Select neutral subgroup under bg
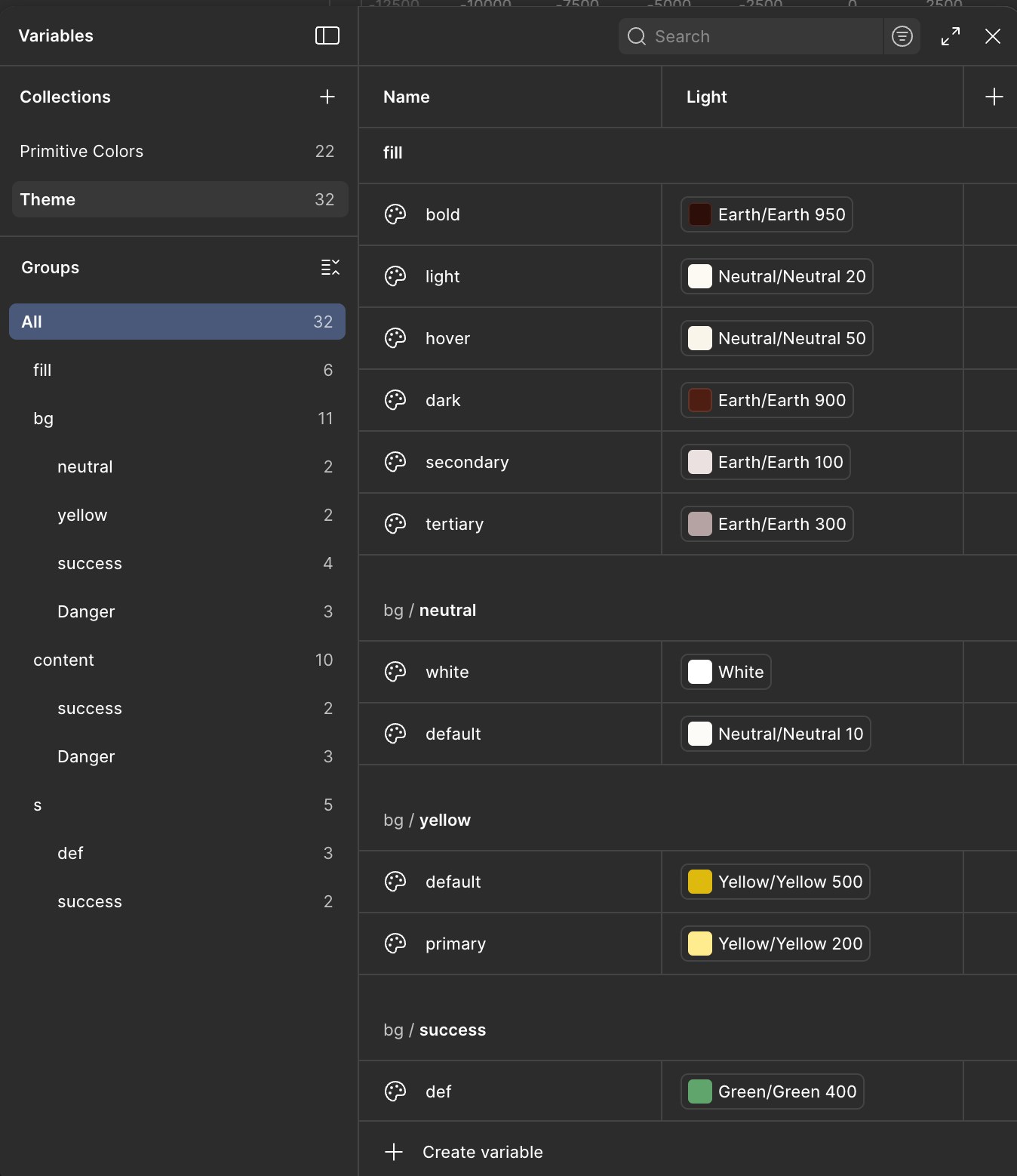Viewport: 1017px width, 1176px height. click(177, 466)
